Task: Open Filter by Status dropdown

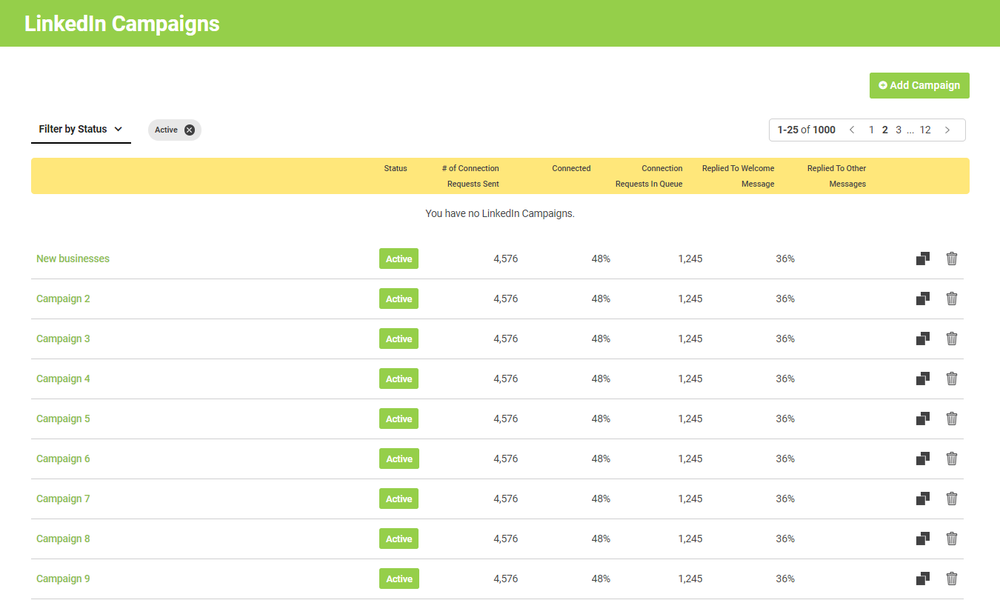Action: coord(81,129)
